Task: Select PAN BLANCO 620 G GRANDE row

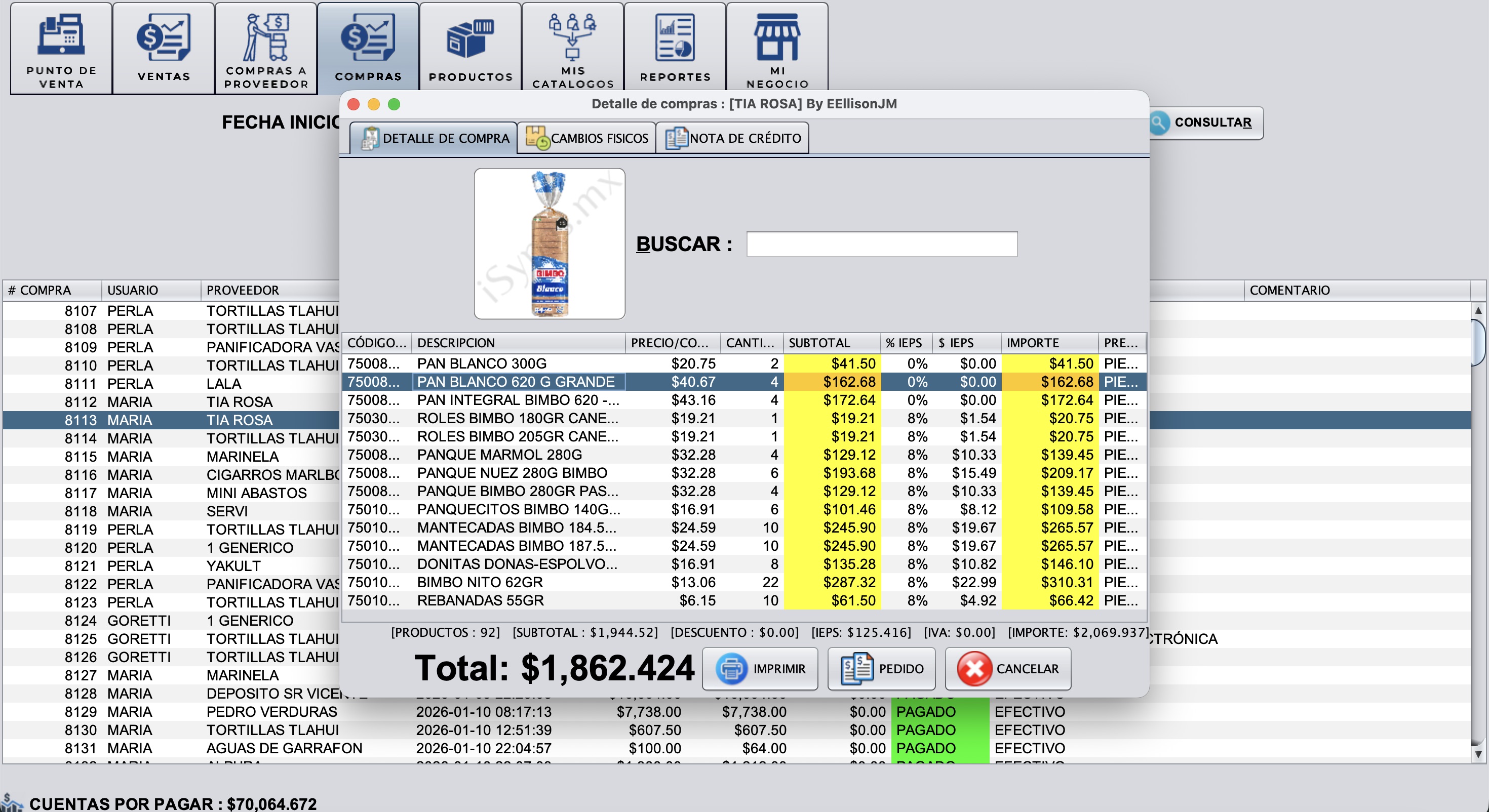Action: [x=744, y=382]
